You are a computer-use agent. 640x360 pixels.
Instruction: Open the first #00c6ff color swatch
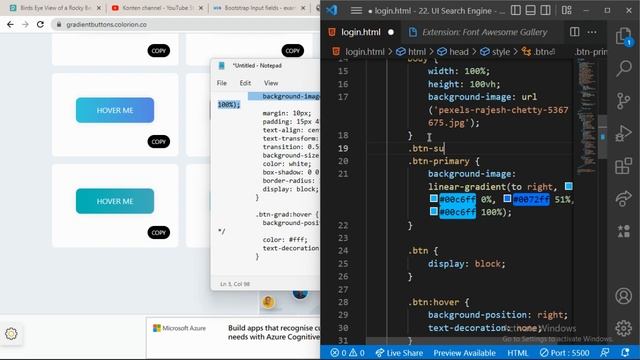433,198
